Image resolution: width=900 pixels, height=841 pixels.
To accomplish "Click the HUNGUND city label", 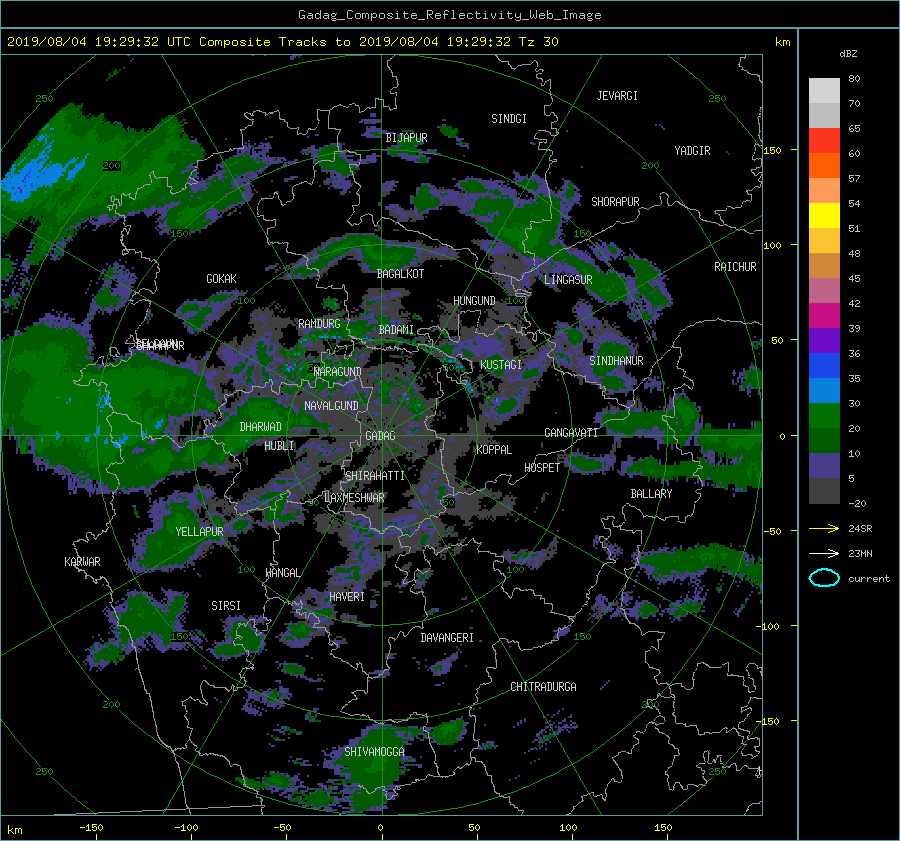I will point(474,301).
